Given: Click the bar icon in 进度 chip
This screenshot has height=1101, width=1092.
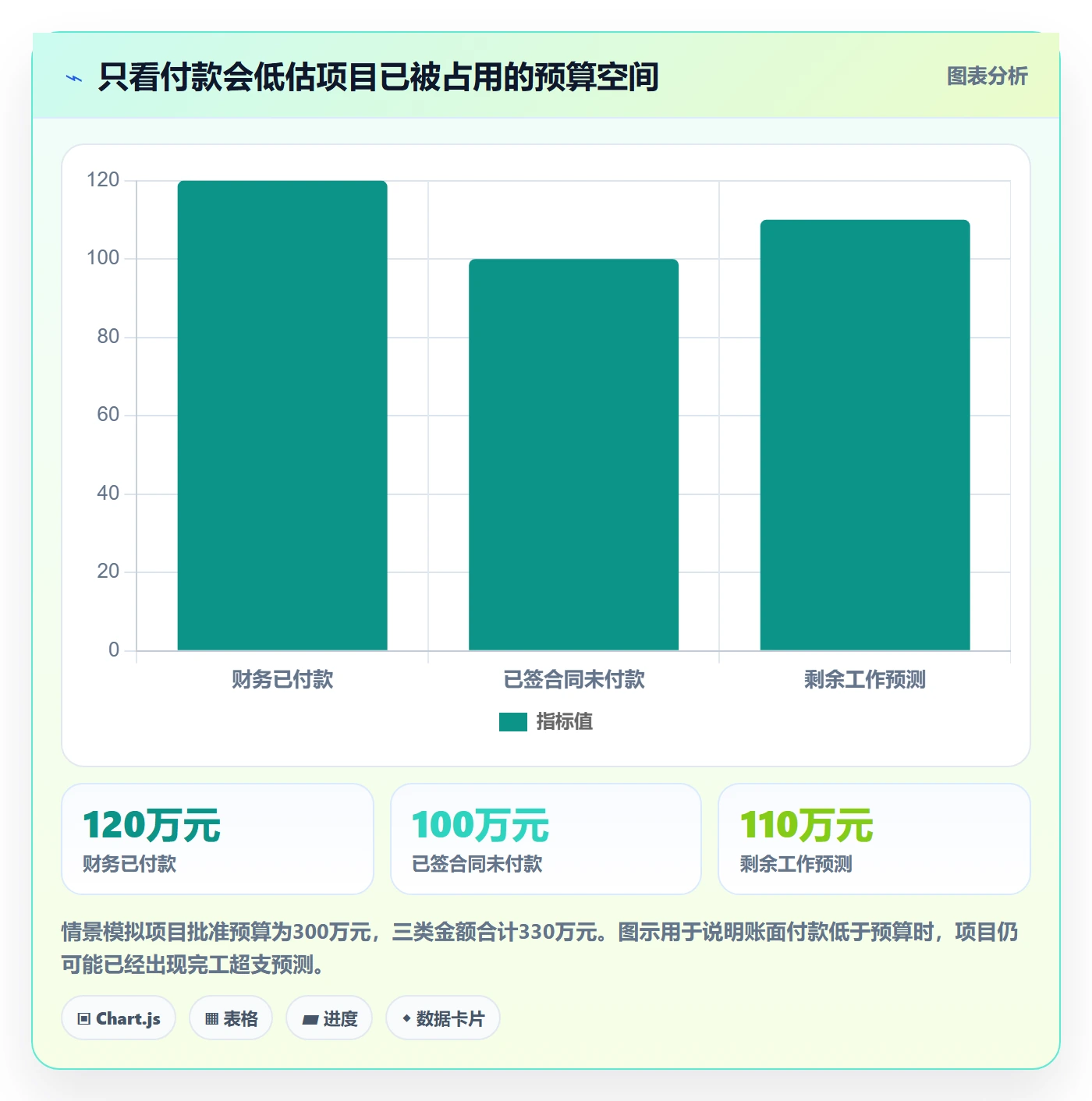Looking at the screenshot, I should (310, 1019).
